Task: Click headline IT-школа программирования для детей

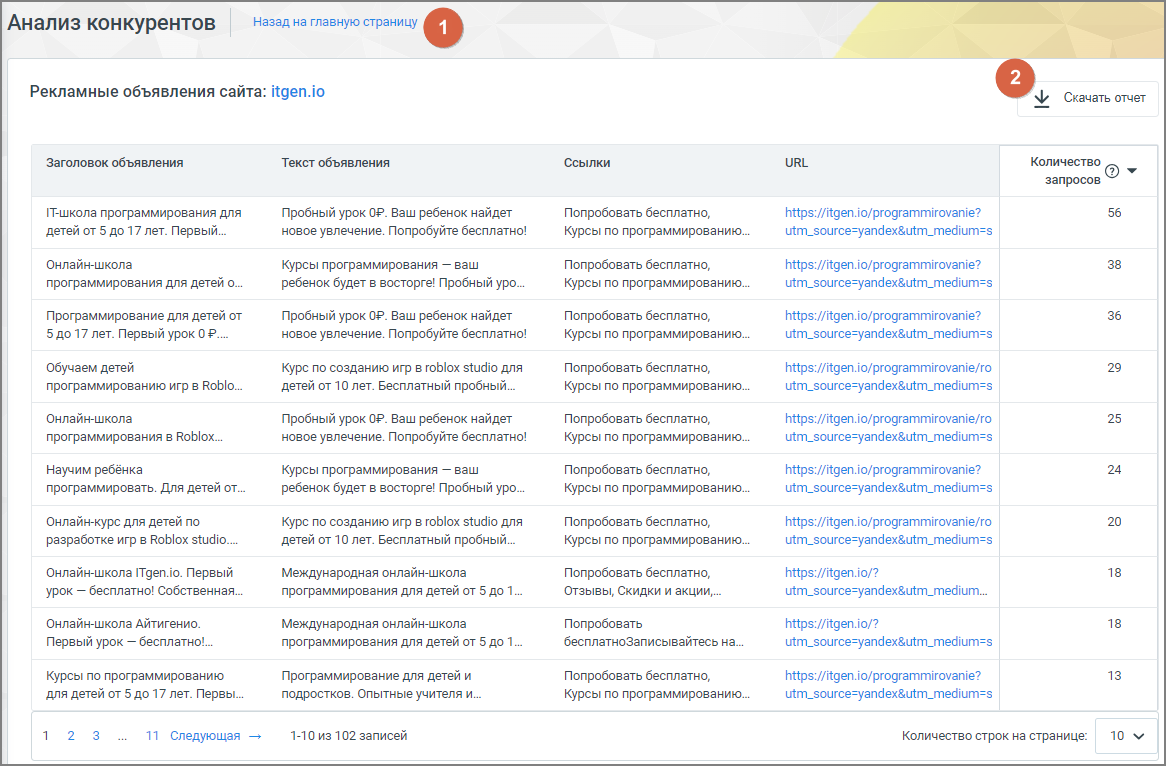Action: 144,222
